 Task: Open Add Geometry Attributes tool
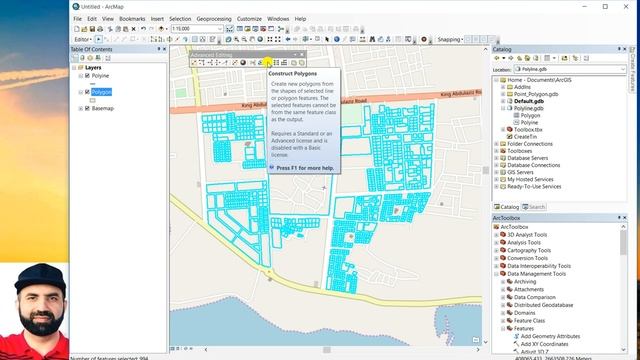click(x=550, y=337)
